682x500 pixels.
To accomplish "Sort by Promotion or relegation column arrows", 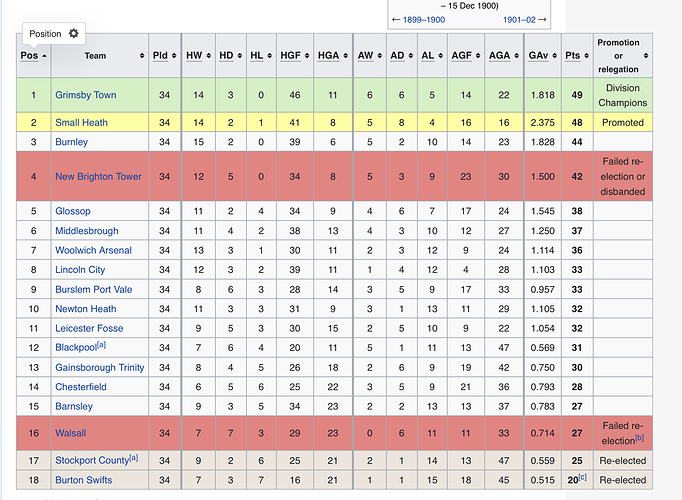I will click(646, 56).
